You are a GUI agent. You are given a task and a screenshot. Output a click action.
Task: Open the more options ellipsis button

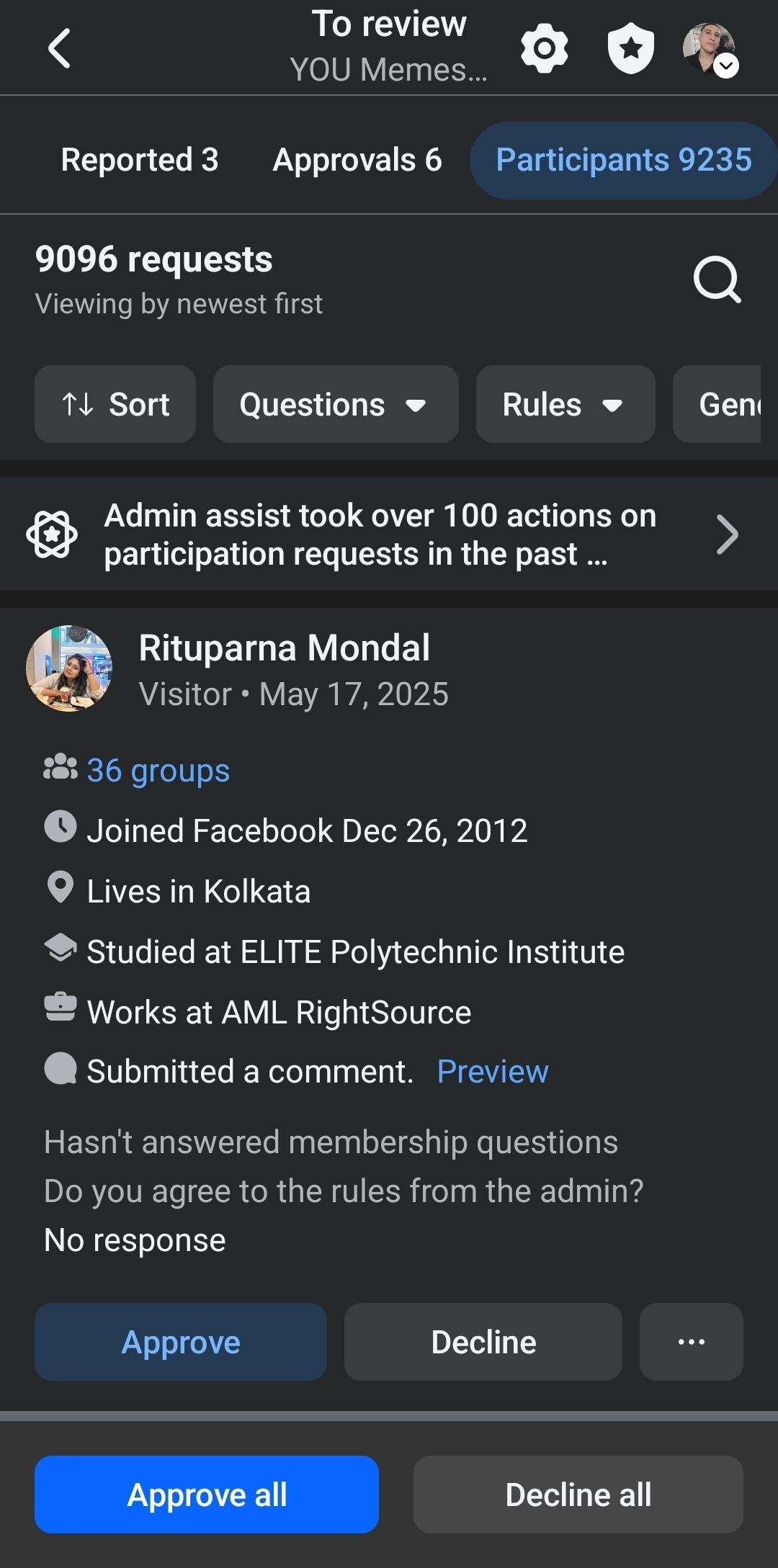[692, 1342]
